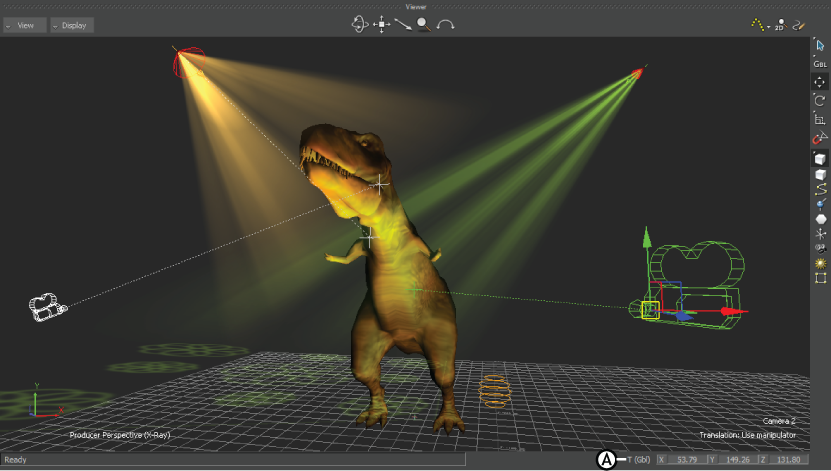The width and height of the screenshot is (831, 471).
Task: Click the sun light creation icon
Action: click(820, 263)
